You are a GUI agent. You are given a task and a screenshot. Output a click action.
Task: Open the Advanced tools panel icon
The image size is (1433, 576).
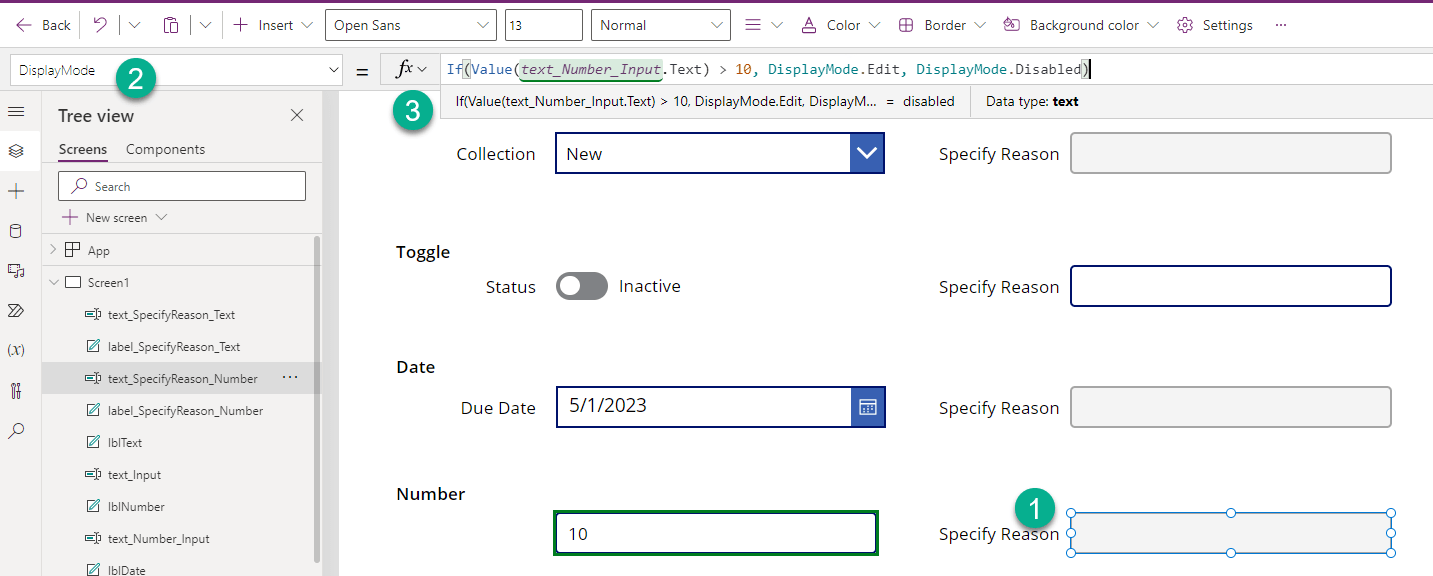coord(16,391)
